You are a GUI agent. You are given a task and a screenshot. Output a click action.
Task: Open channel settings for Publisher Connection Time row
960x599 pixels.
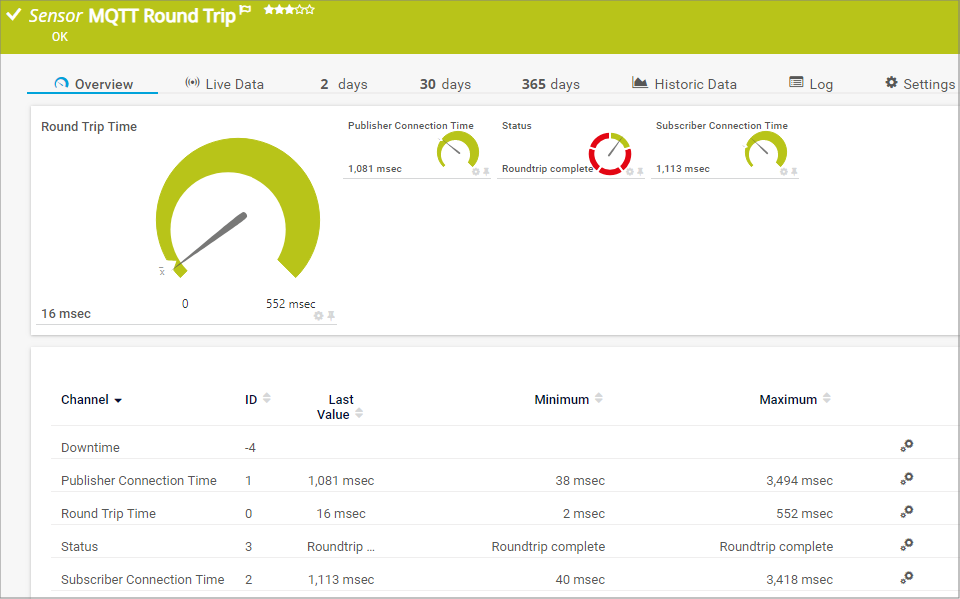(x=906, y=479)
